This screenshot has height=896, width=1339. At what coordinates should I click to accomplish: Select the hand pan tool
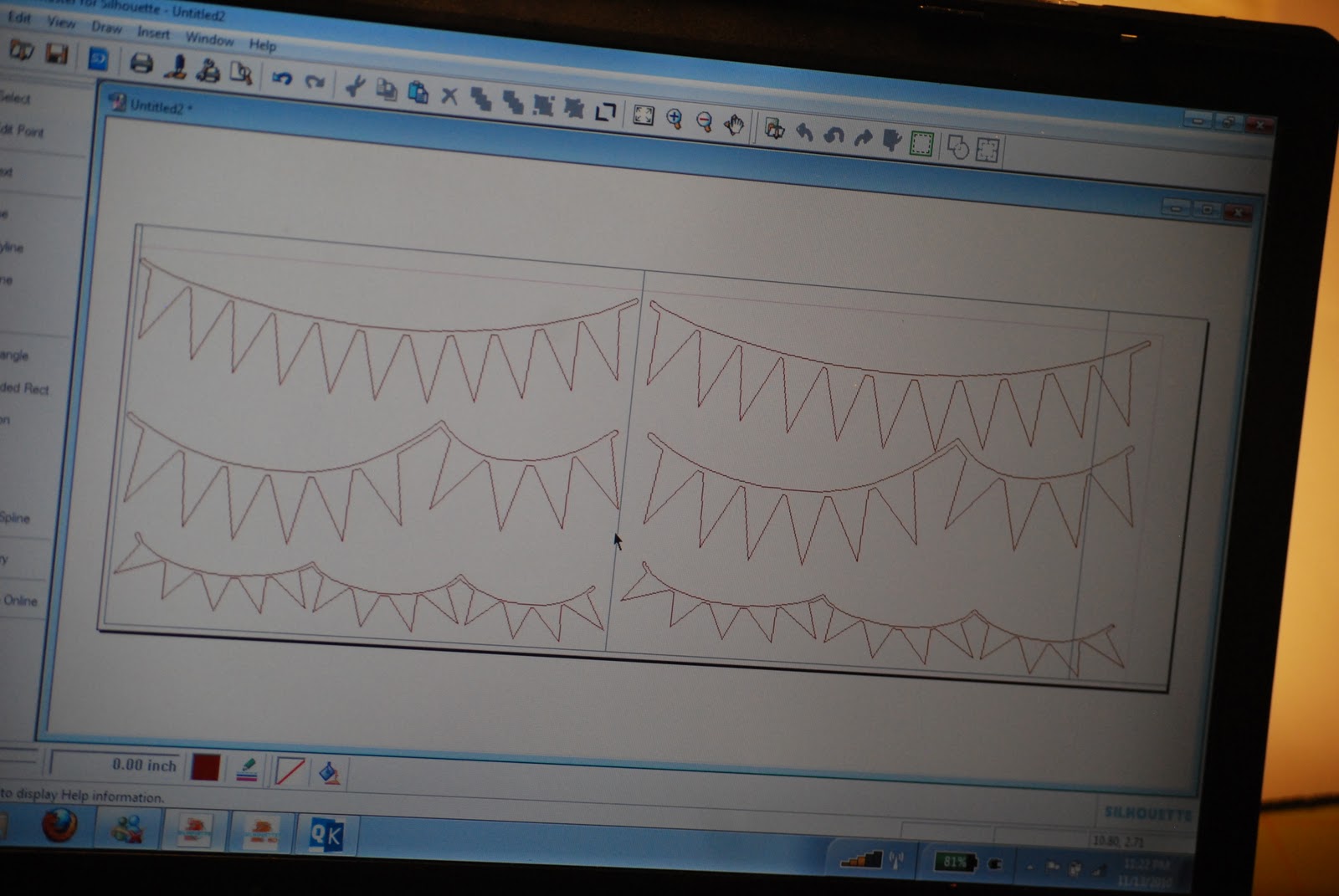coord(735,125)
